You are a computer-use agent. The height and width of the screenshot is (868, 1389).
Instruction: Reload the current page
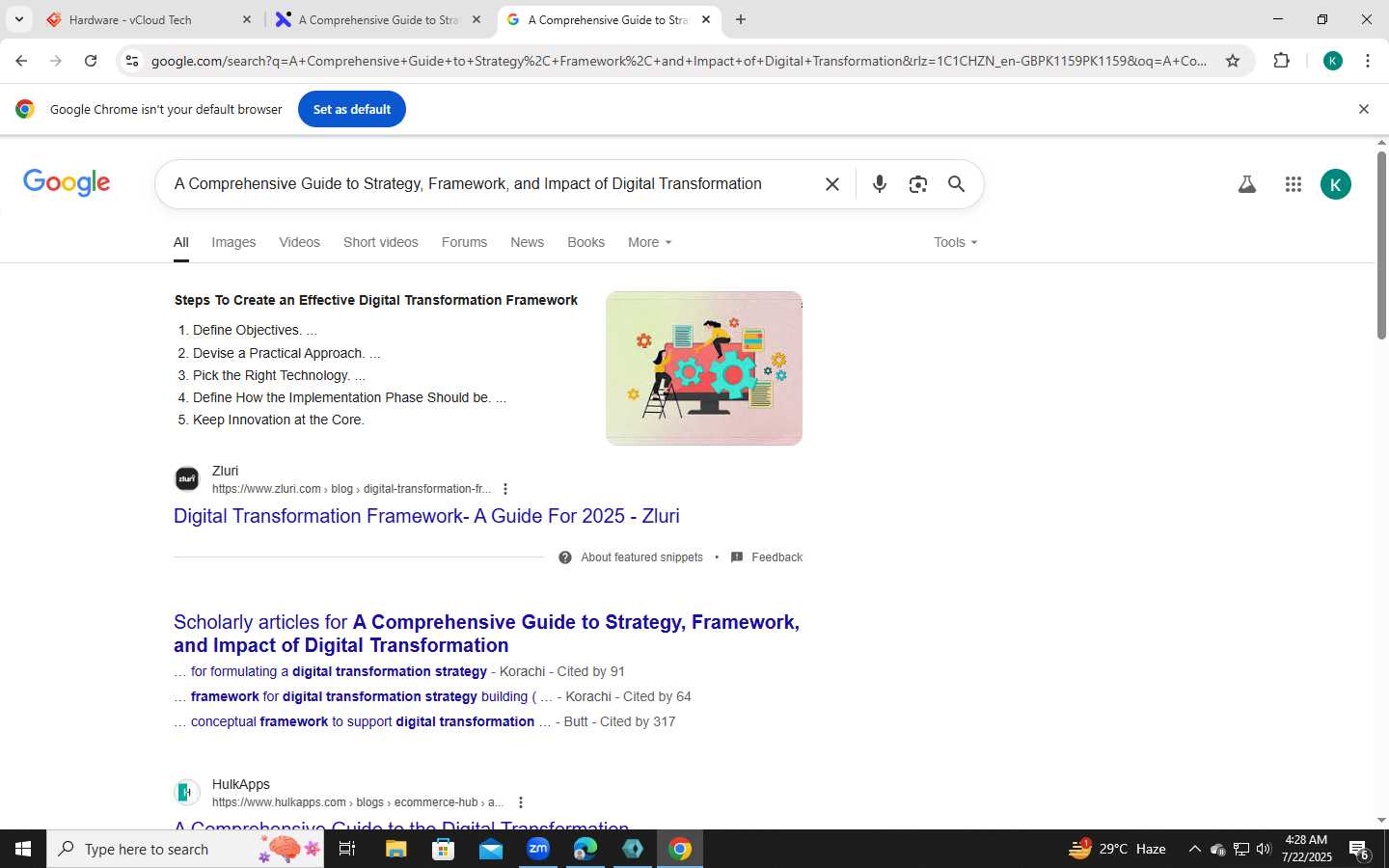(x=91, y=61)
